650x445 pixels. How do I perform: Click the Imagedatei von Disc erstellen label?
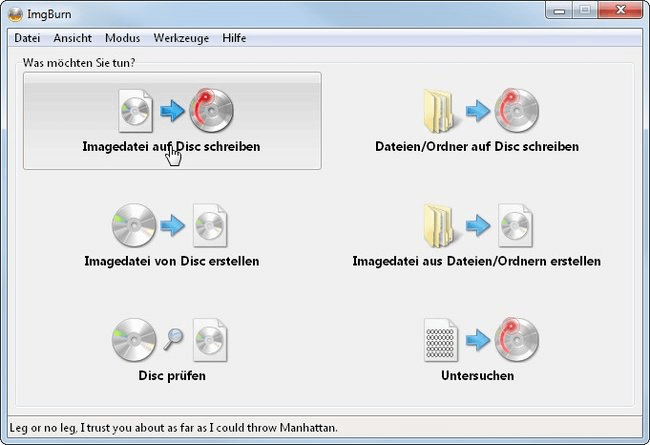coord(172,261)
